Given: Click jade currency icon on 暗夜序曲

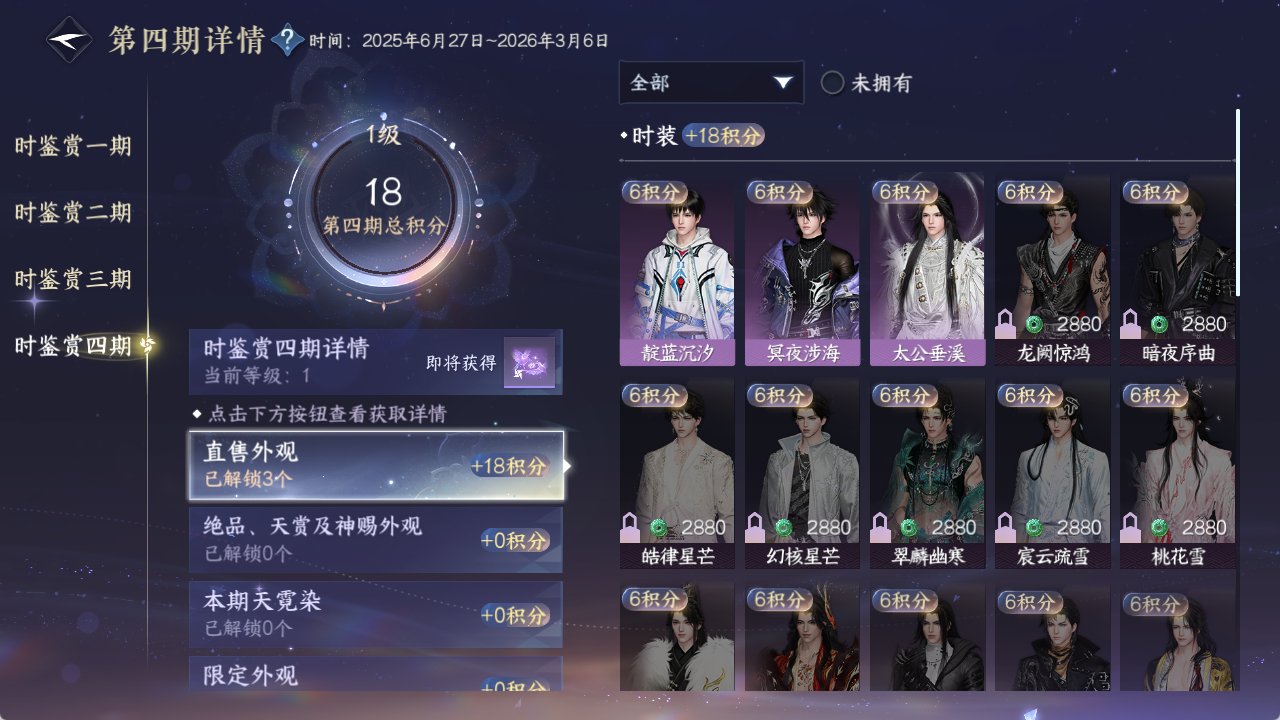Looking at the screenshot, I should [1159, 324].
